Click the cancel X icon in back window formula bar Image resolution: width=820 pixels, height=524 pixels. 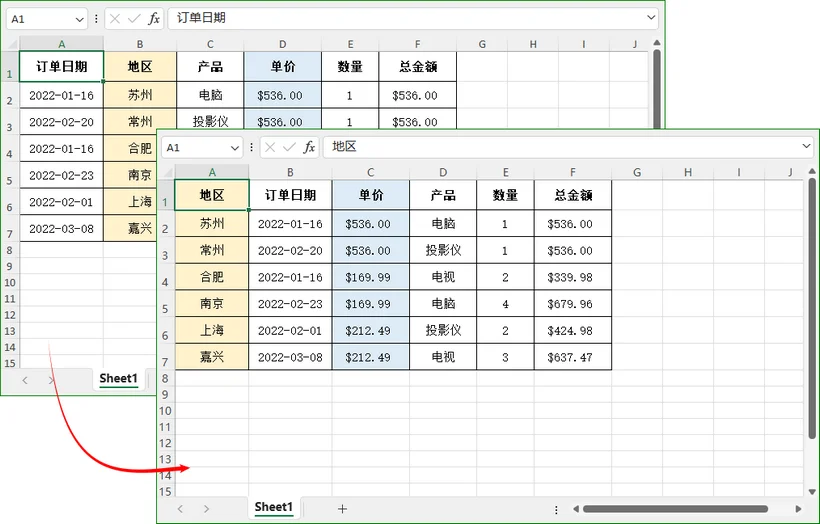[x=115, y=19]
